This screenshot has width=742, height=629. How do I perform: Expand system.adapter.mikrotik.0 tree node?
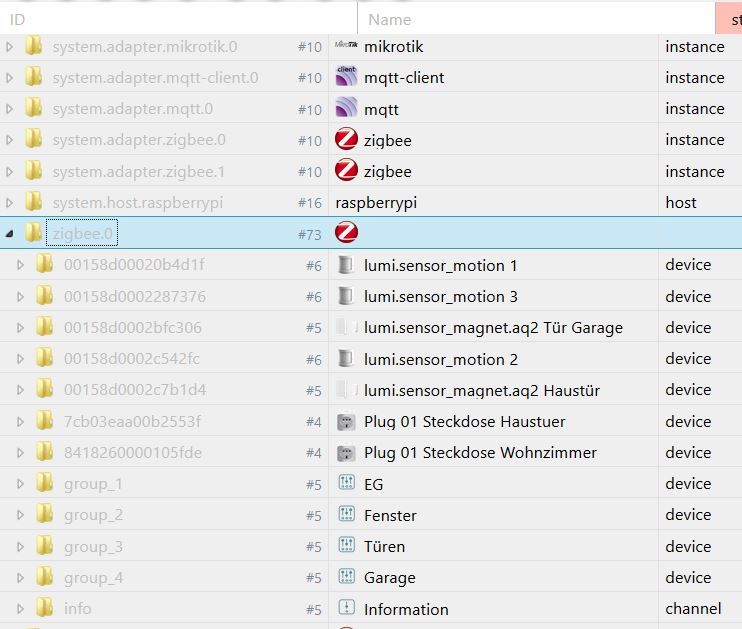tap(9, 47)
